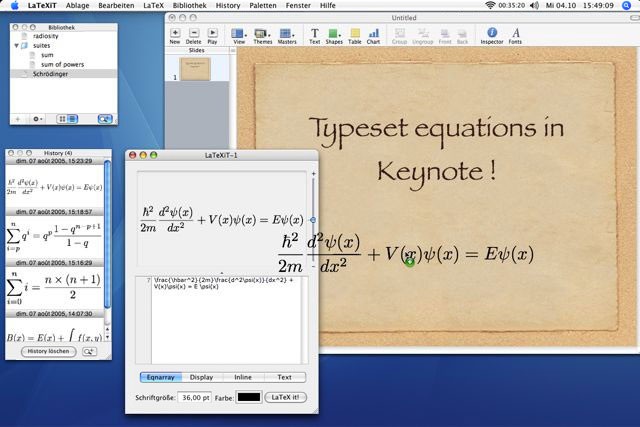
Task: Open the Inspector icon
Action: [x=492, y=33]
